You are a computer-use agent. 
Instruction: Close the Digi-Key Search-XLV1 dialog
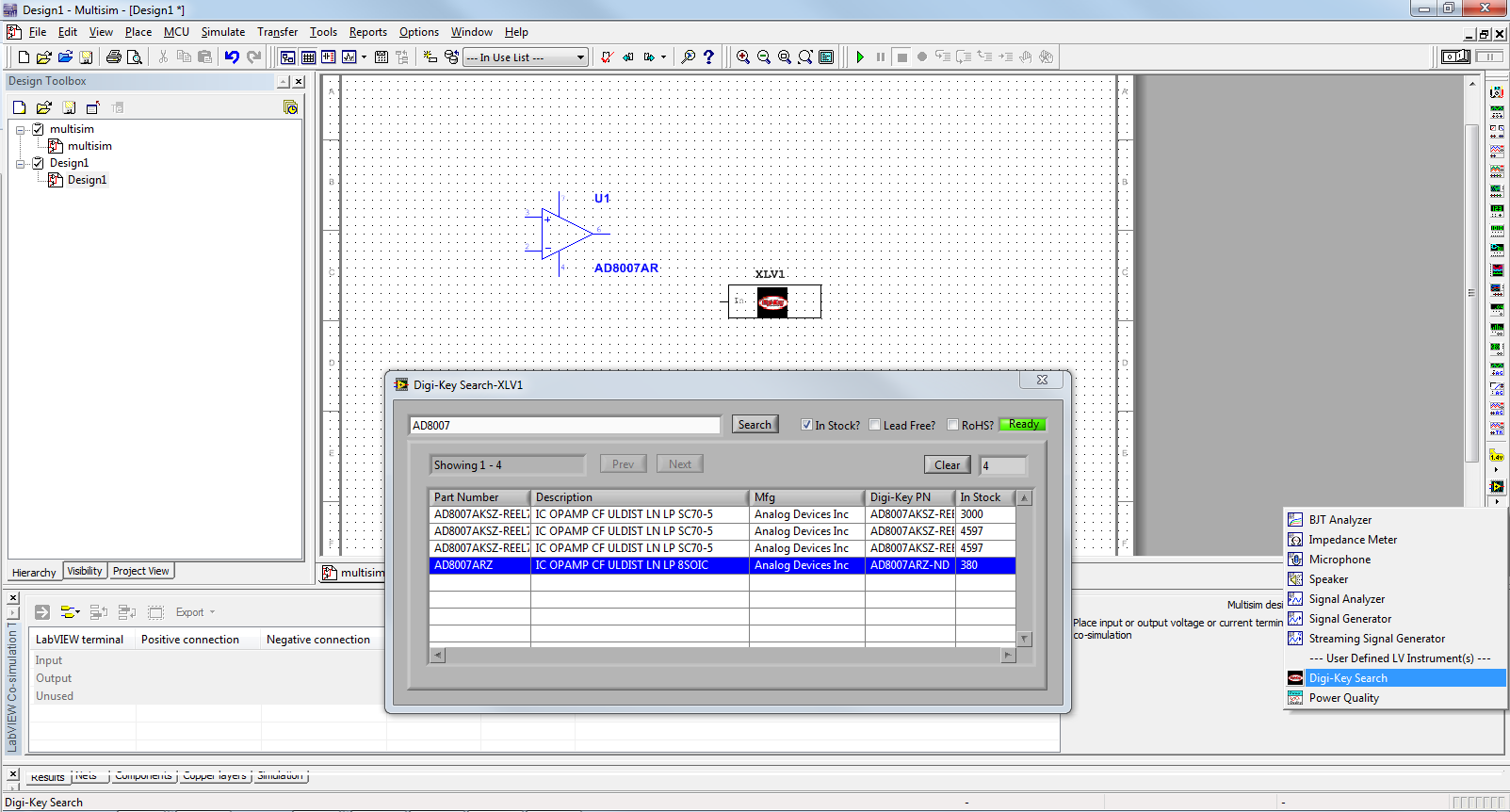pyautogui.click(x=1042, y=380)
